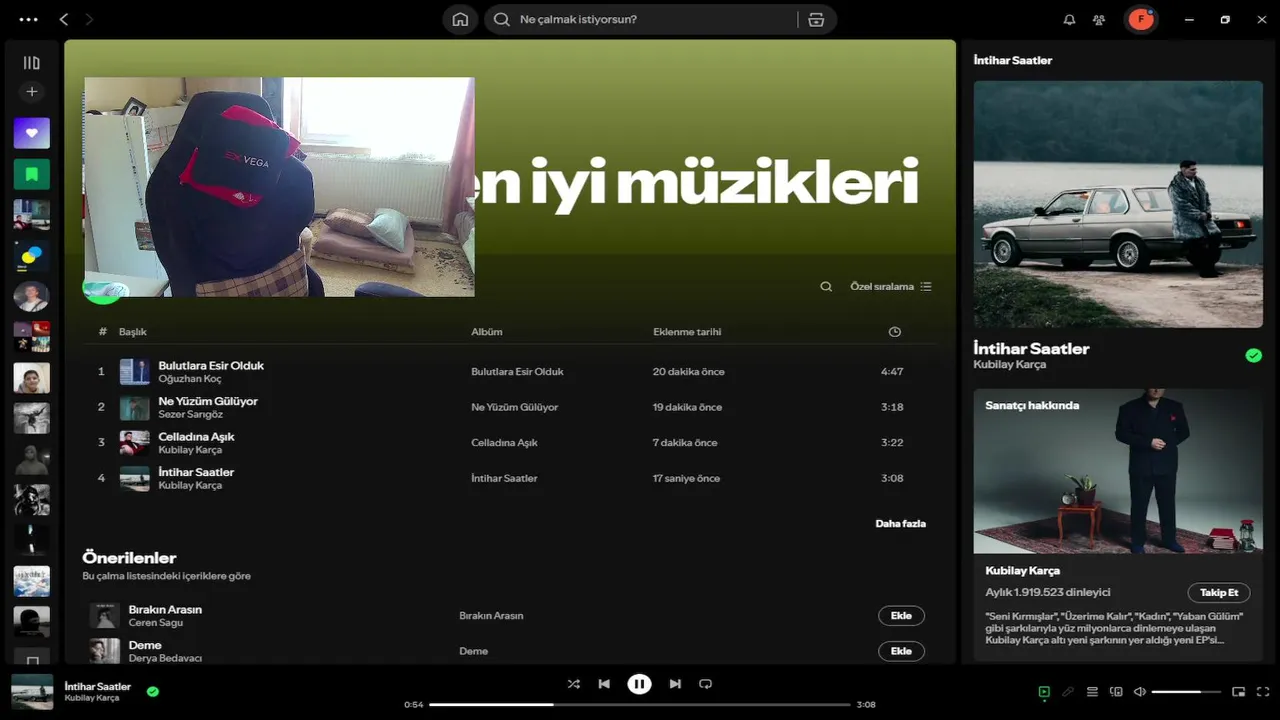The width and height of the screenshot is (1280, 720).
Task: Connect to a device
Action: point(1116,692)
